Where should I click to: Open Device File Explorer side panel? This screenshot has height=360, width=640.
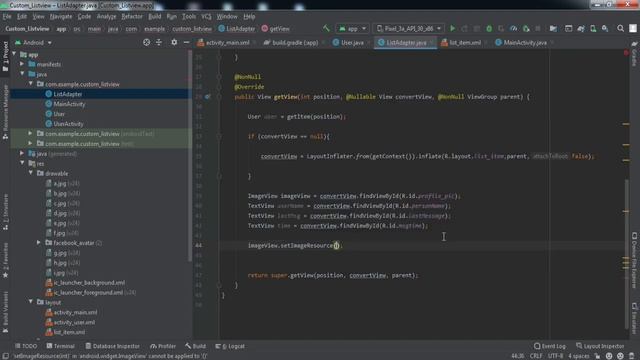click(634, 260)
